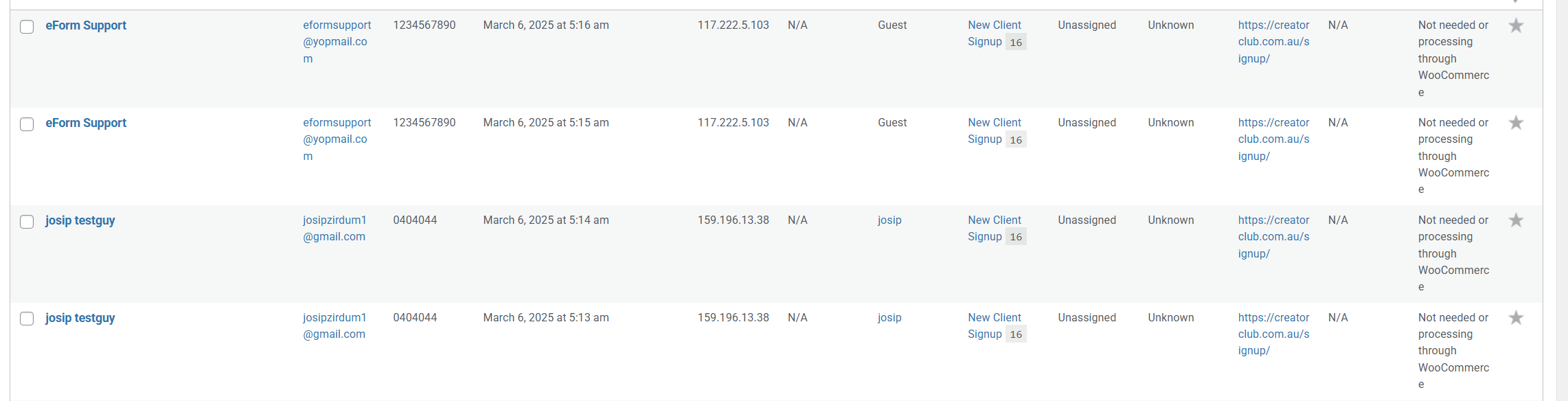Open eForm Support entry from 5:15 am
Screen dimensions: 1568x401
86,123
